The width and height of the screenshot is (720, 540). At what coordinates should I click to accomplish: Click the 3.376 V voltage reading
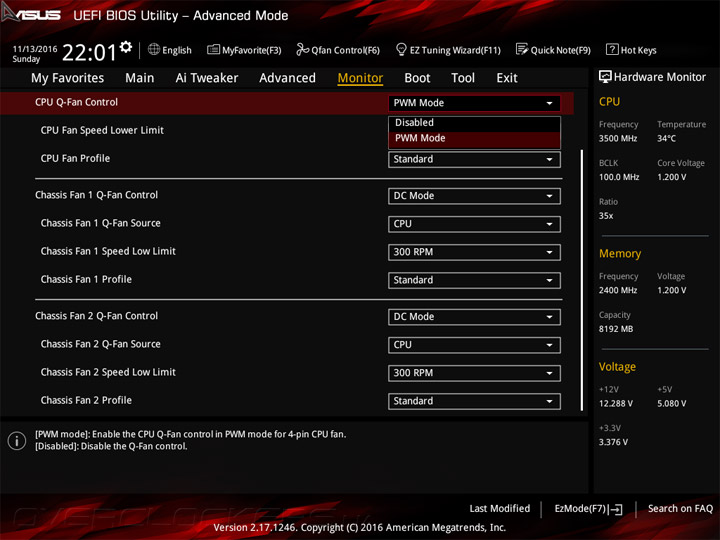[613, 442]
